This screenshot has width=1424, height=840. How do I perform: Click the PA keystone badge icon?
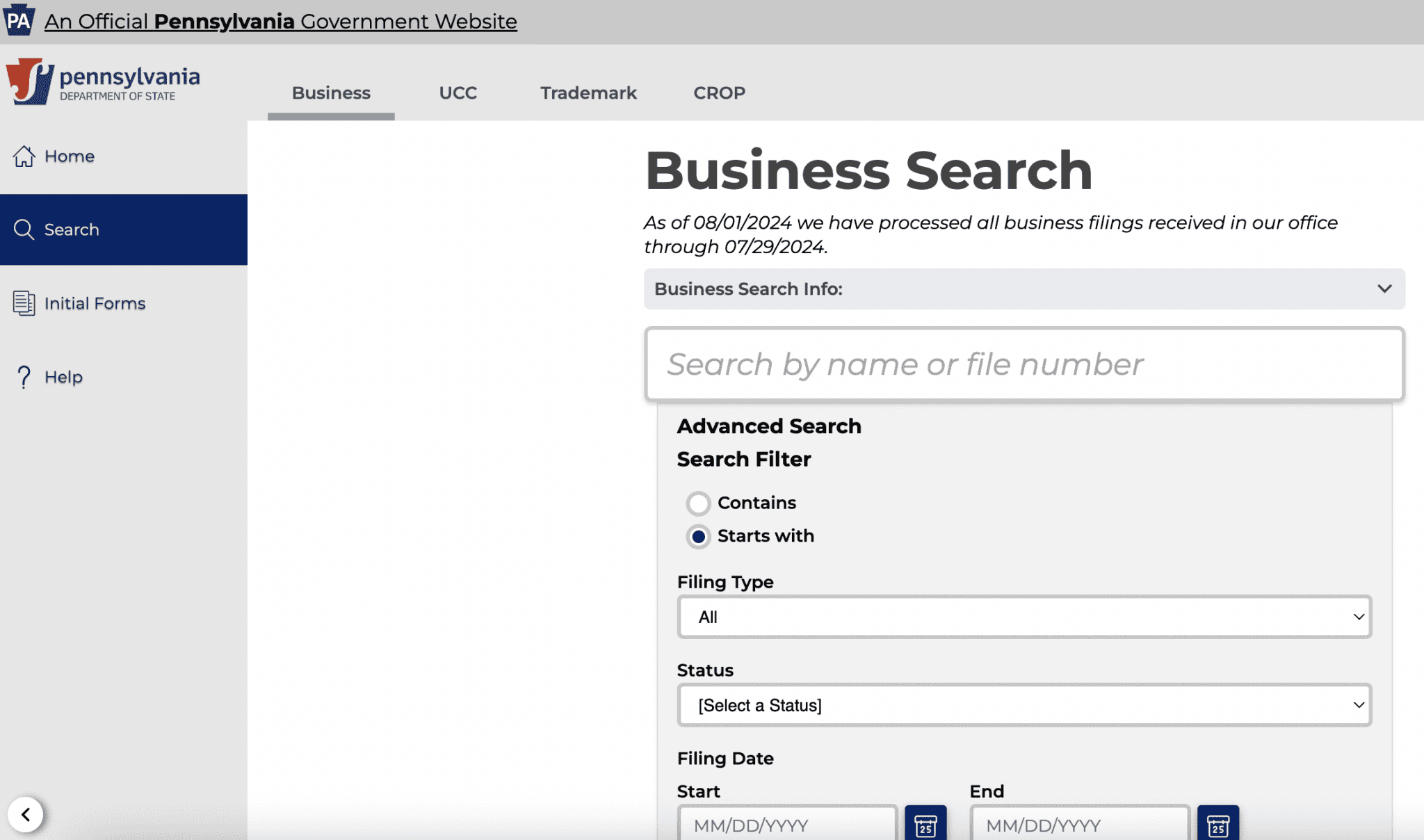[19, 20]
